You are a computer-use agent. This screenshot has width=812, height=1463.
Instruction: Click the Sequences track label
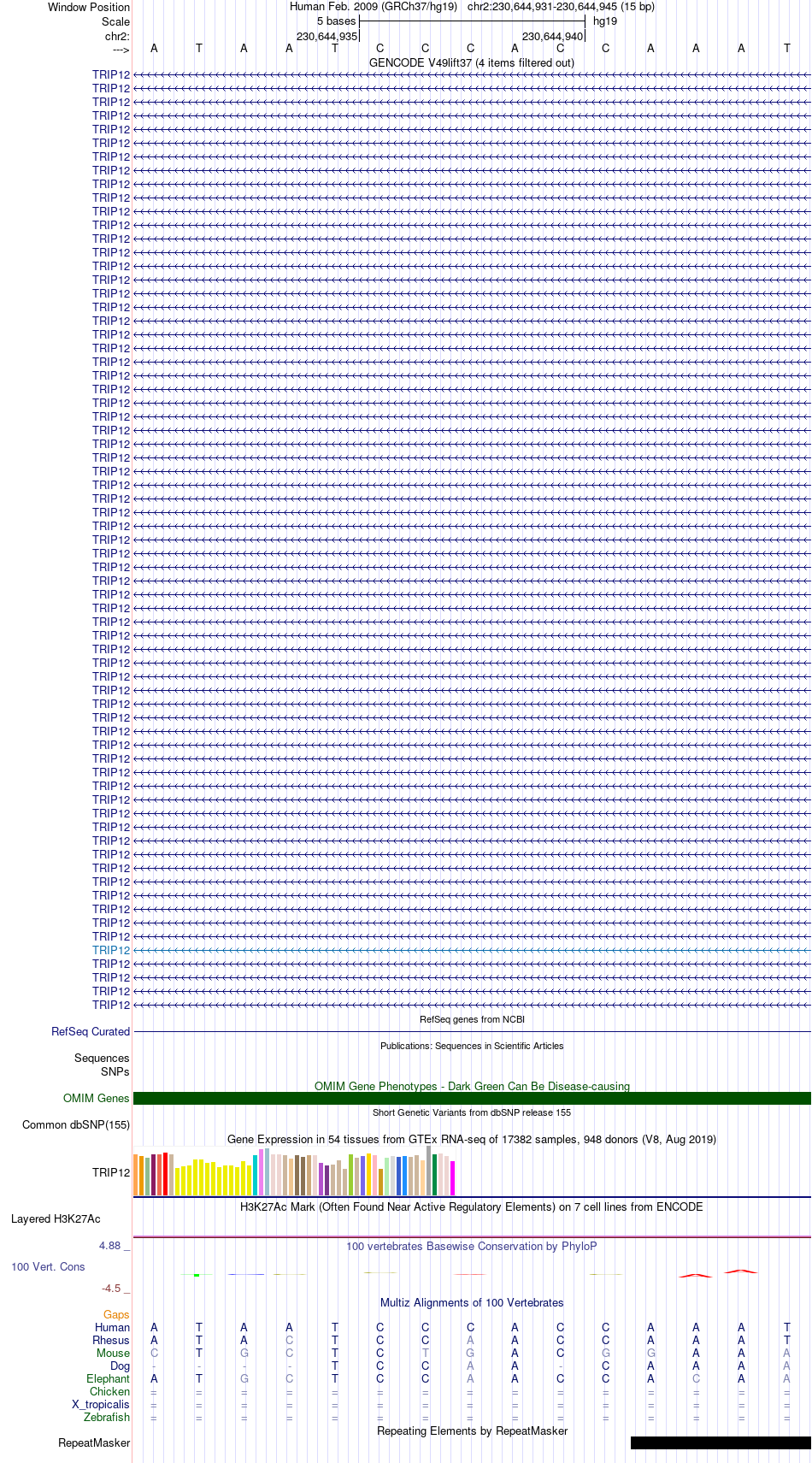point(102,1058)
